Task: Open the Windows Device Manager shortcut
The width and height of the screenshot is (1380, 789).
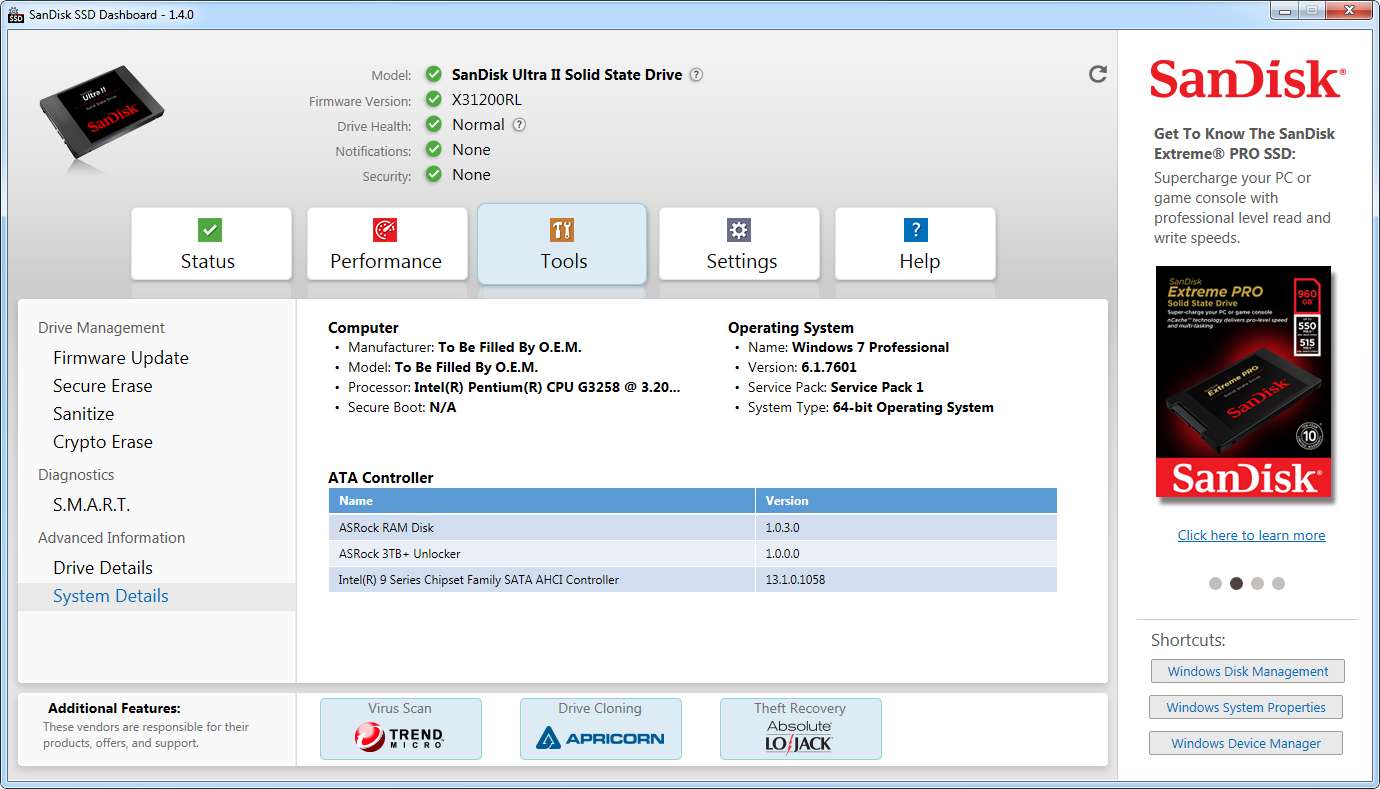Action: point(1245,743)
